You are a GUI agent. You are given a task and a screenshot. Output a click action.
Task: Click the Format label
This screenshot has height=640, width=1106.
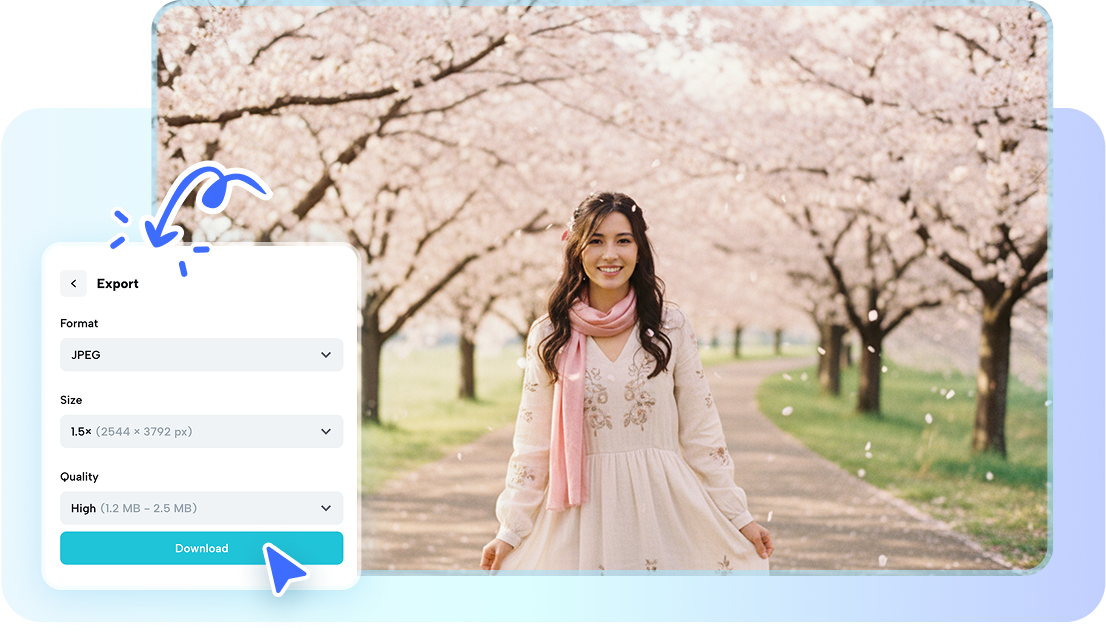(79, 323)
